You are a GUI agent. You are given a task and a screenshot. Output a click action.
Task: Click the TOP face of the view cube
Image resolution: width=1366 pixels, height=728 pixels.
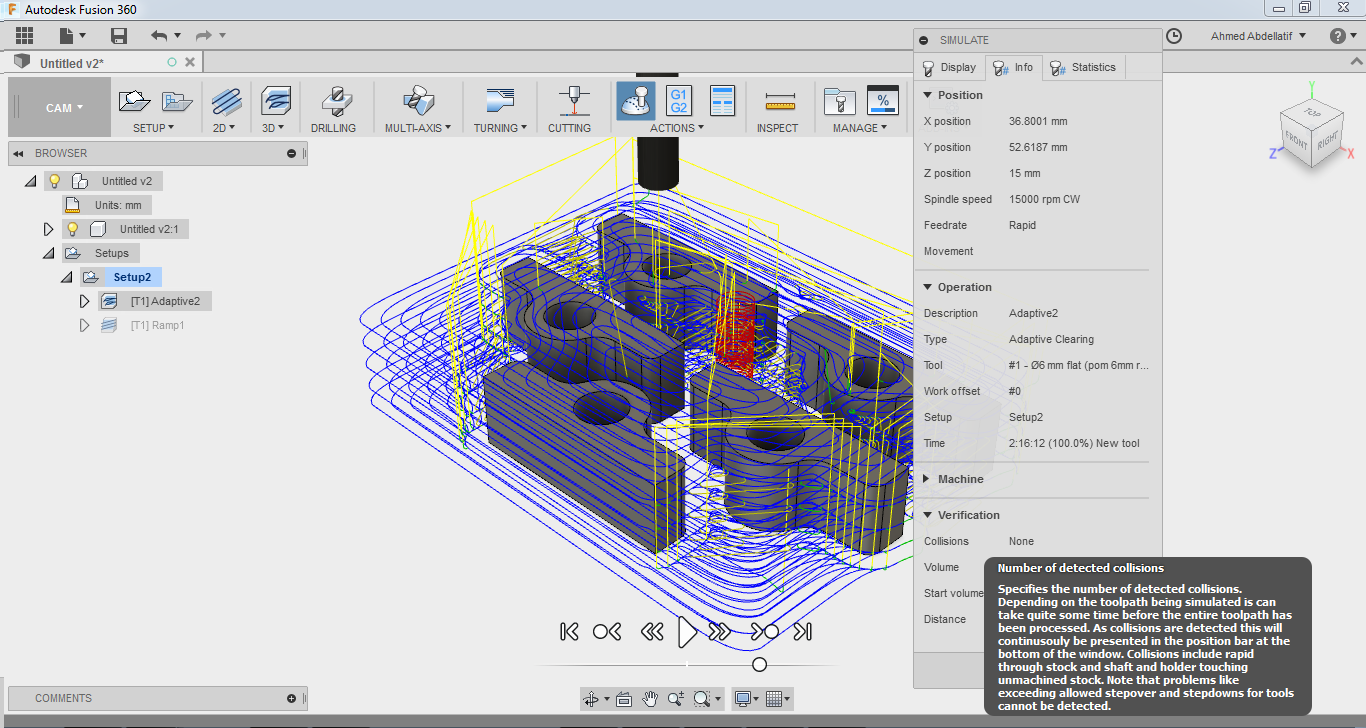1312,112
